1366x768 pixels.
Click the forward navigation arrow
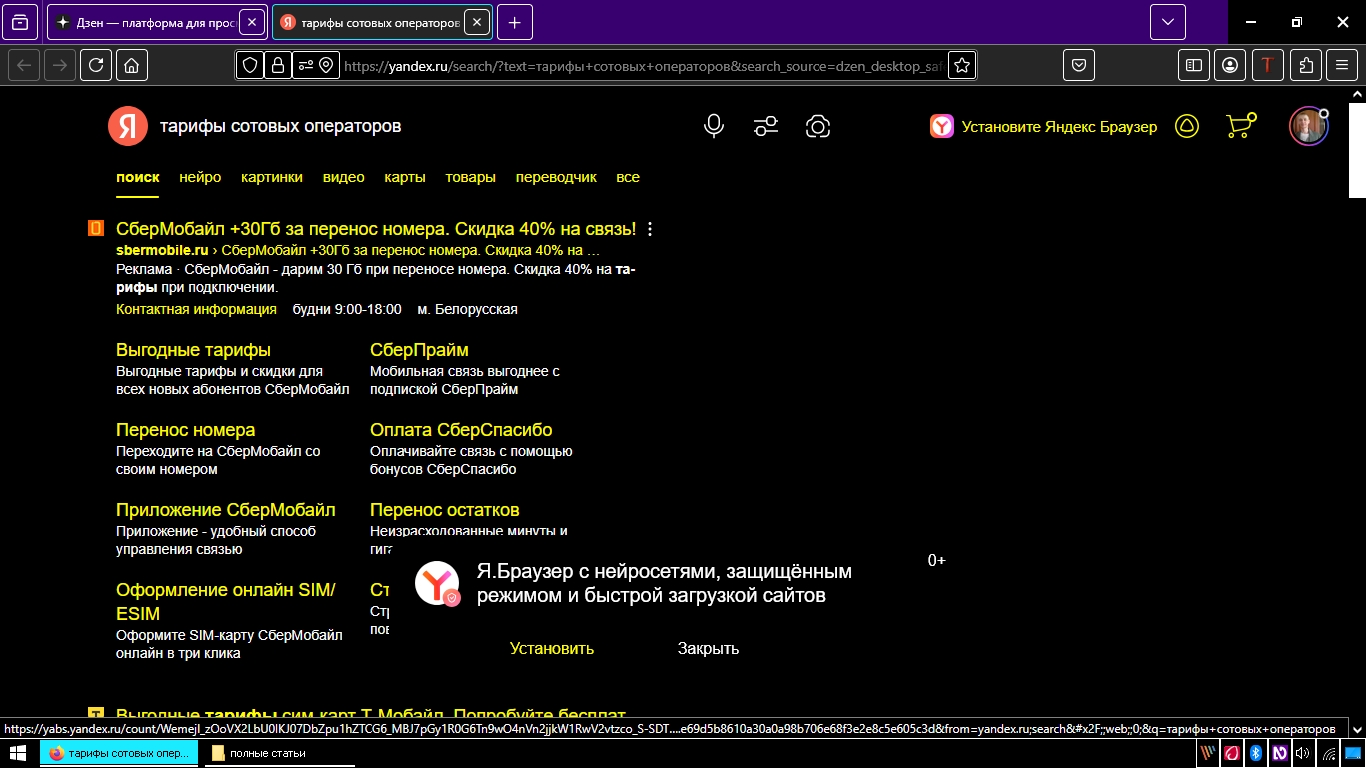click(60, 65)
